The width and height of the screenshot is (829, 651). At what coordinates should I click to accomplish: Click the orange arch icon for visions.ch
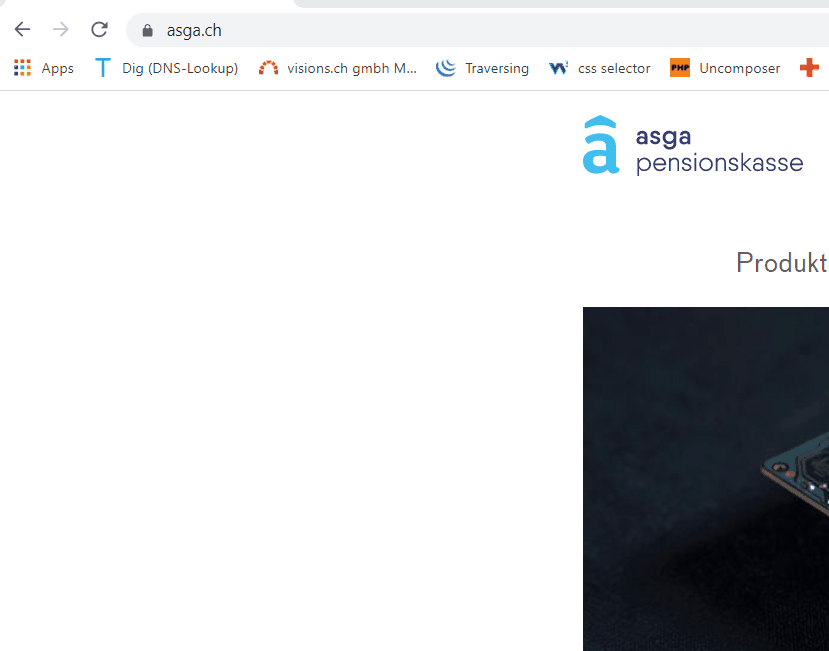(268, 68)
